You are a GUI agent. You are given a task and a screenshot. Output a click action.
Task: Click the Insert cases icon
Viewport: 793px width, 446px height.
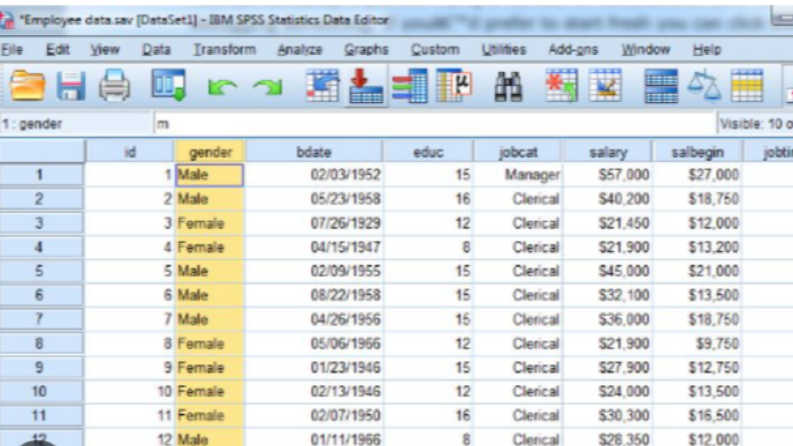pos(561,85)
